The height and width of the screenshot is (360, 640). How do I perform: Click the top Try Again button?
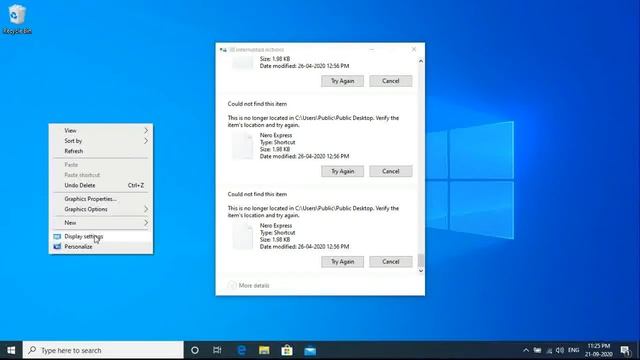(342, 81)
